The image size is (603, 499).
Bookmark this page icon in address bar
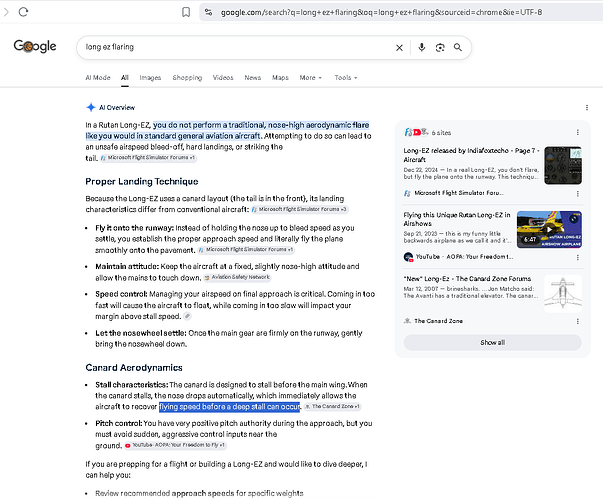coord(186,12)
